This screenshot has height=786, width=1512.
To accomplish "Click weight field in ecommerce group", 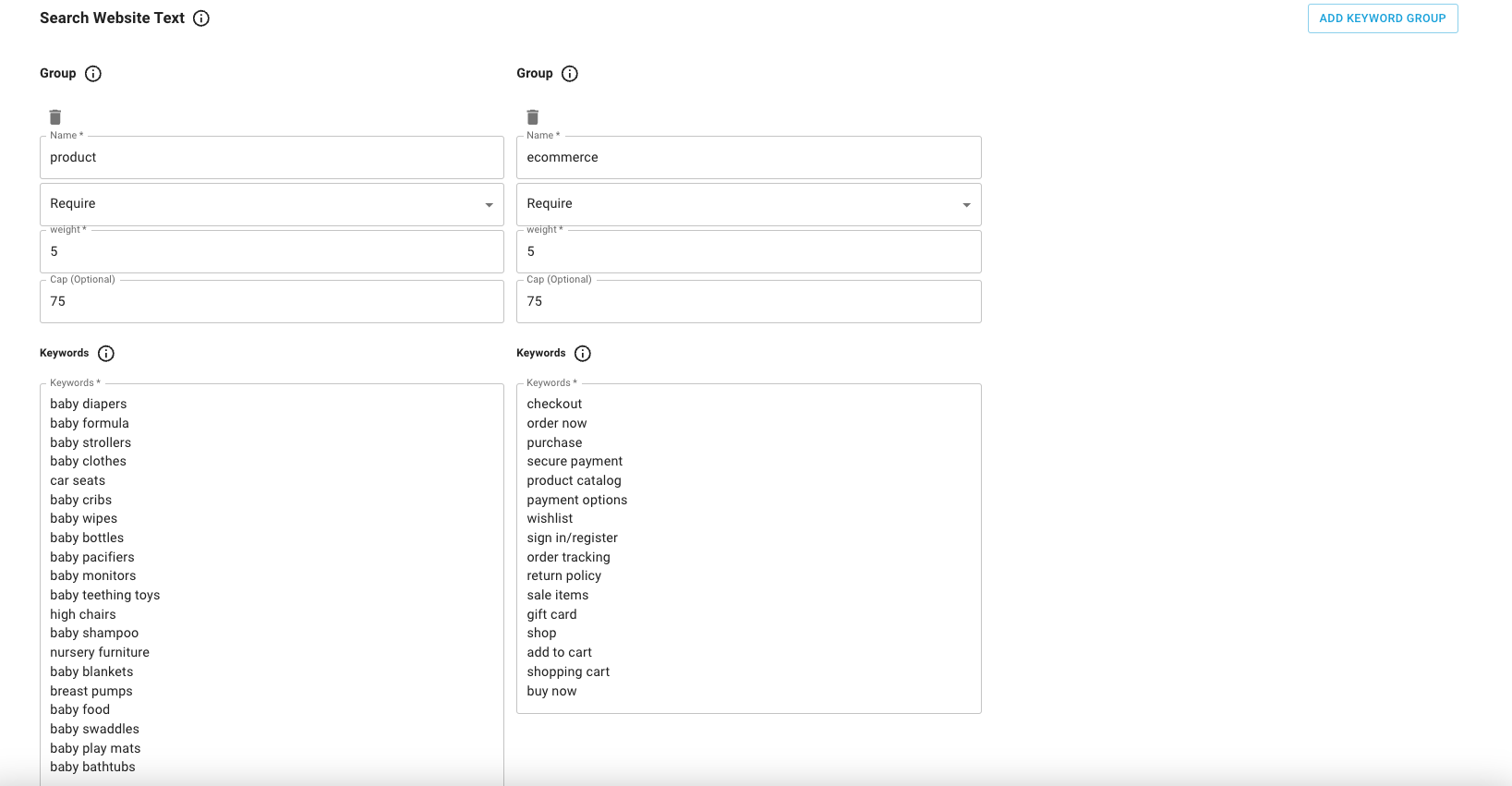I will click(748, 252).
